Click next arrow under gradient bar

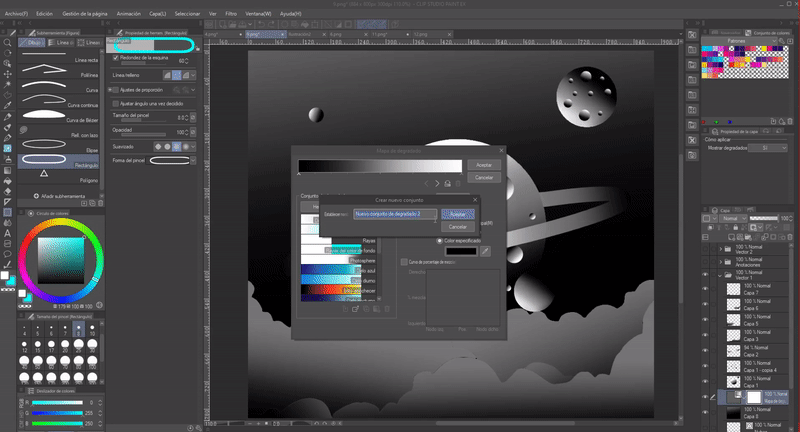(435, 183)
